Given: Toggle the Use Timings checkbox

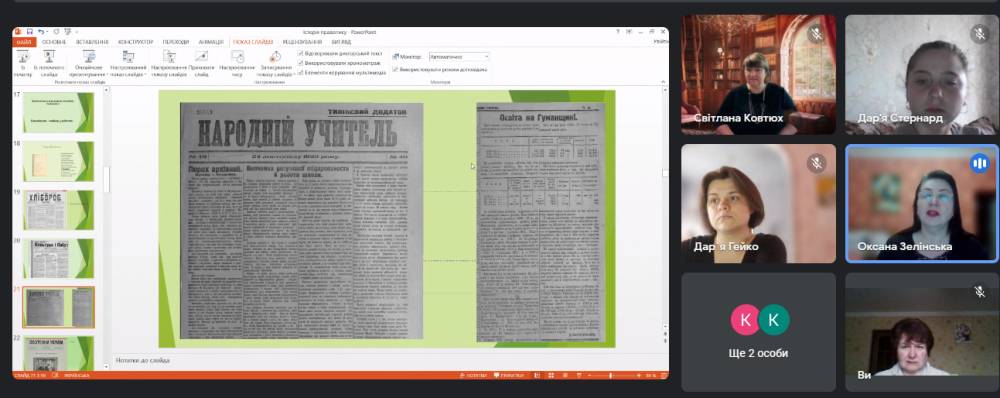Looking at the screenshot, I should point(301,63).
